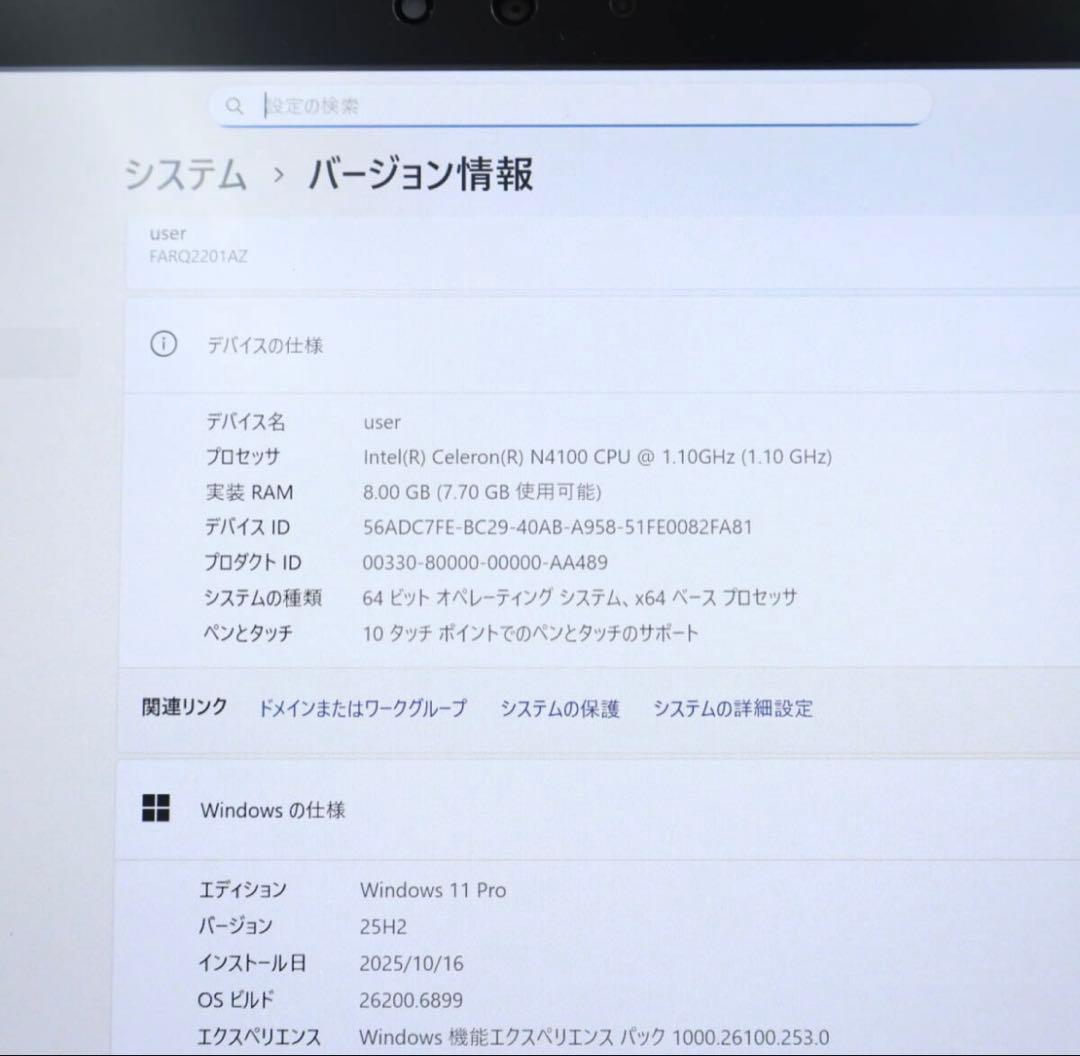Image resolution: width=1080 pixels, height=1056 pixels.
Task: Select the バージョン情報 page title
Action: [x=420, y=175]
